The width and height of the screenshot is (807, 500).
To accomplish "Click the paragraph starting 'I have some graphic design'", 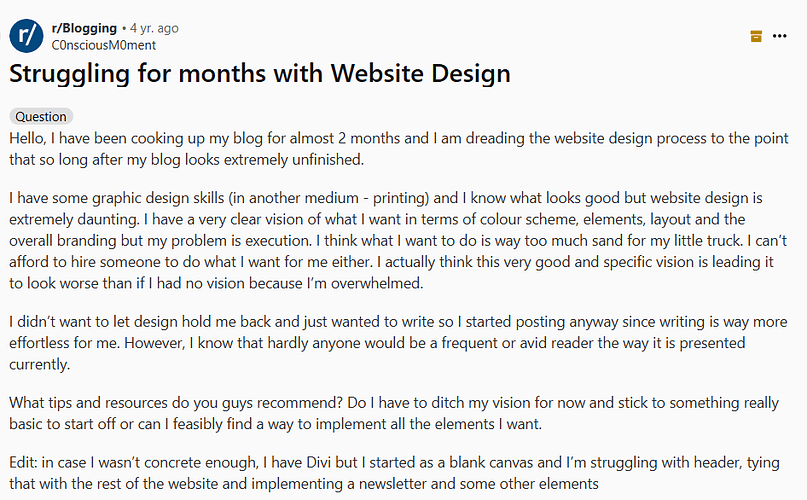I will 398,240.
